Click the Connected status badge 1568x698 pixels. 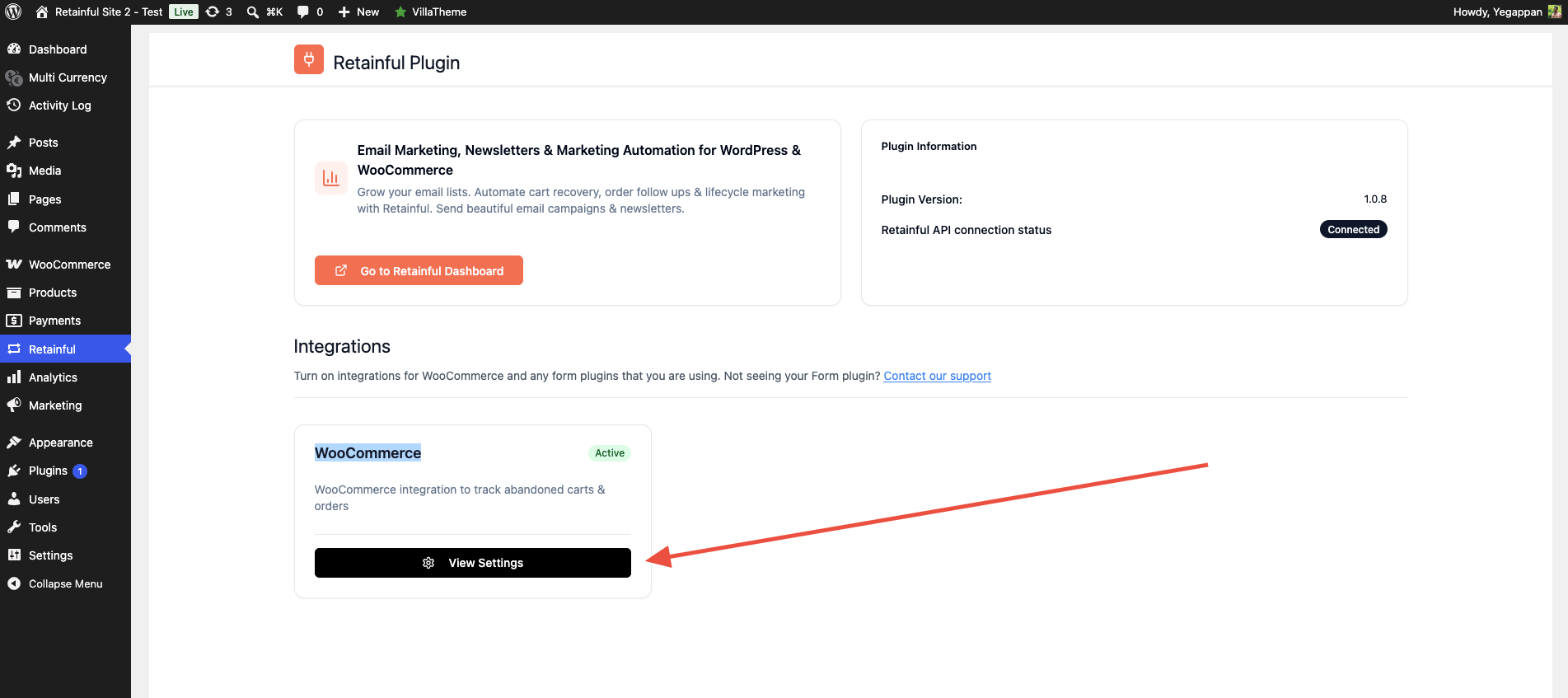pos(1353,229)
